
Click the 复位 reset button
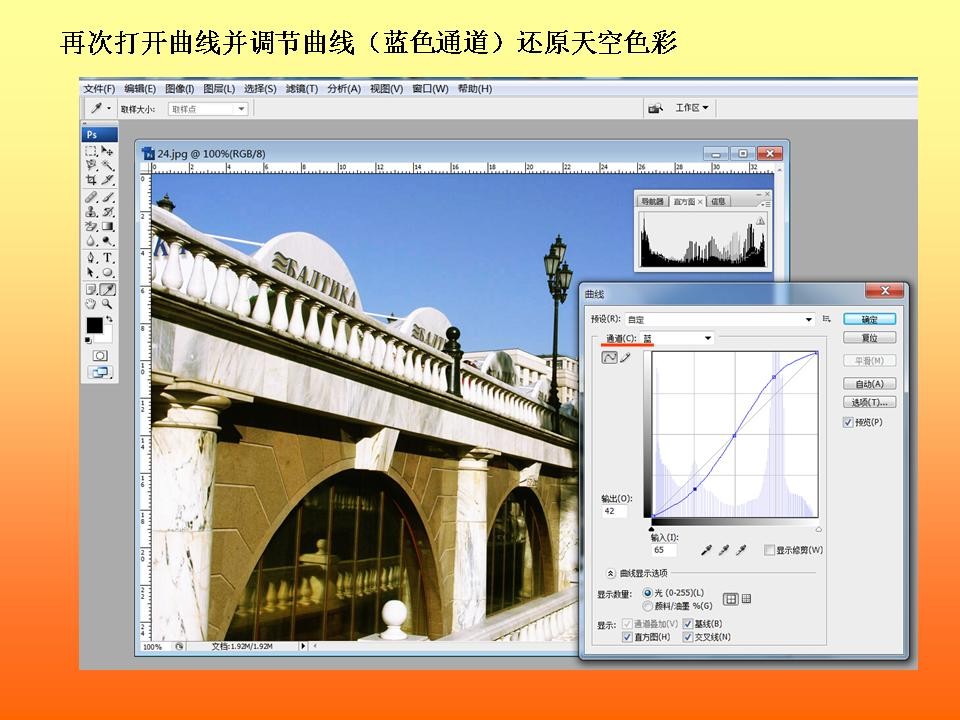(x=869, y=338)
